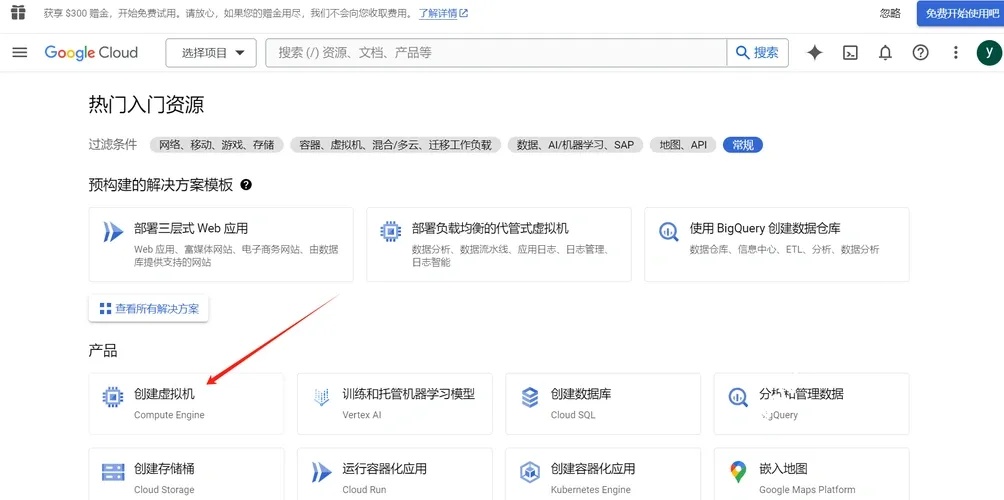Open the 运行容器化应用 card
The image size is (1004, 500).
[x=394, y=474]
